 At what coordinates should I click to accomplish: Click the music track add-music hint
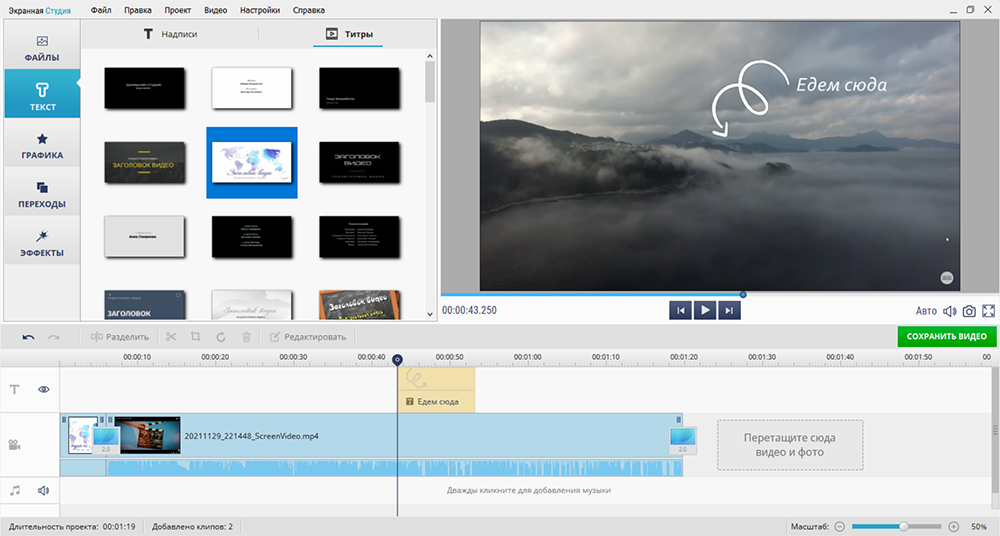tap(529, 491)
